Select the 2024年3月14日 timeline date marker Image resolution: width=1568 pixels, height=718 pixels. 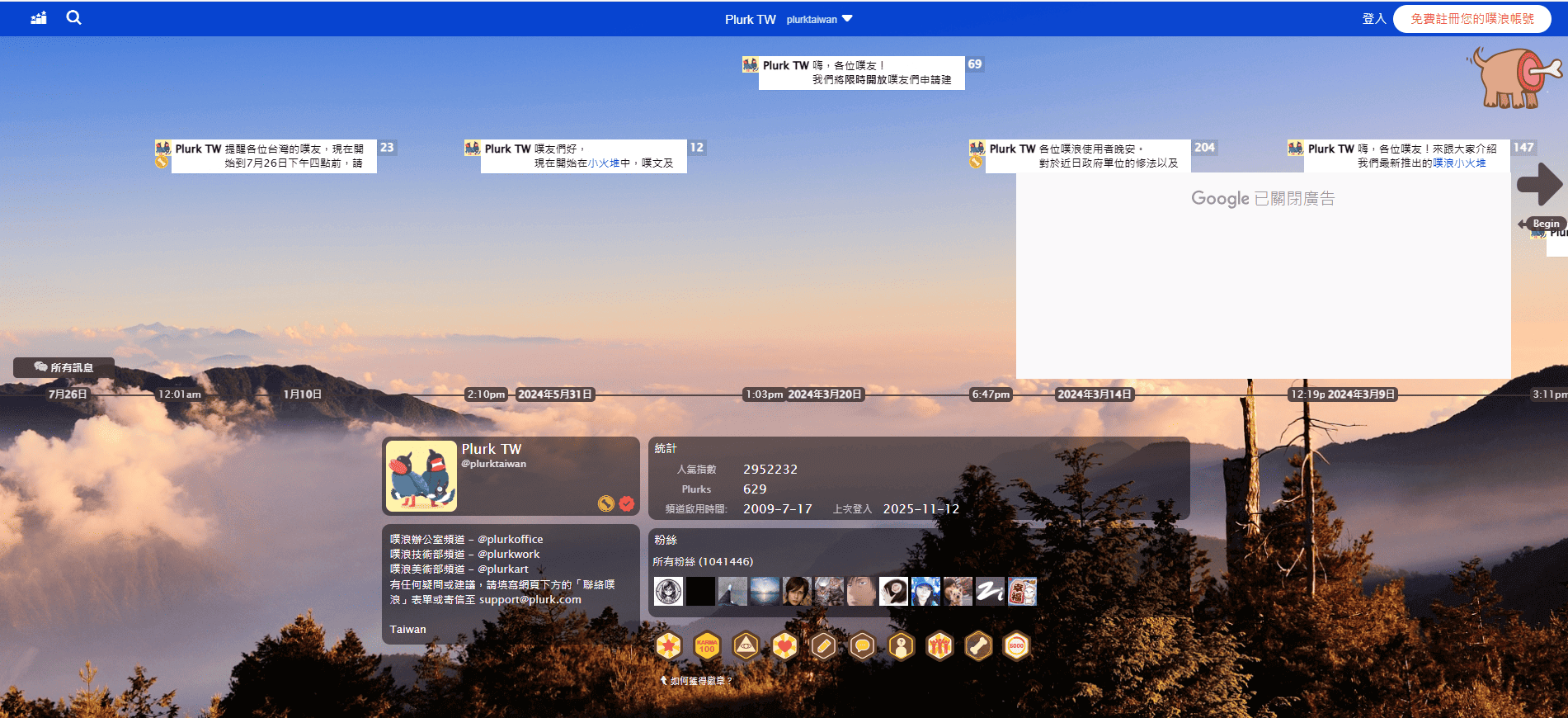click(1095, 394)
